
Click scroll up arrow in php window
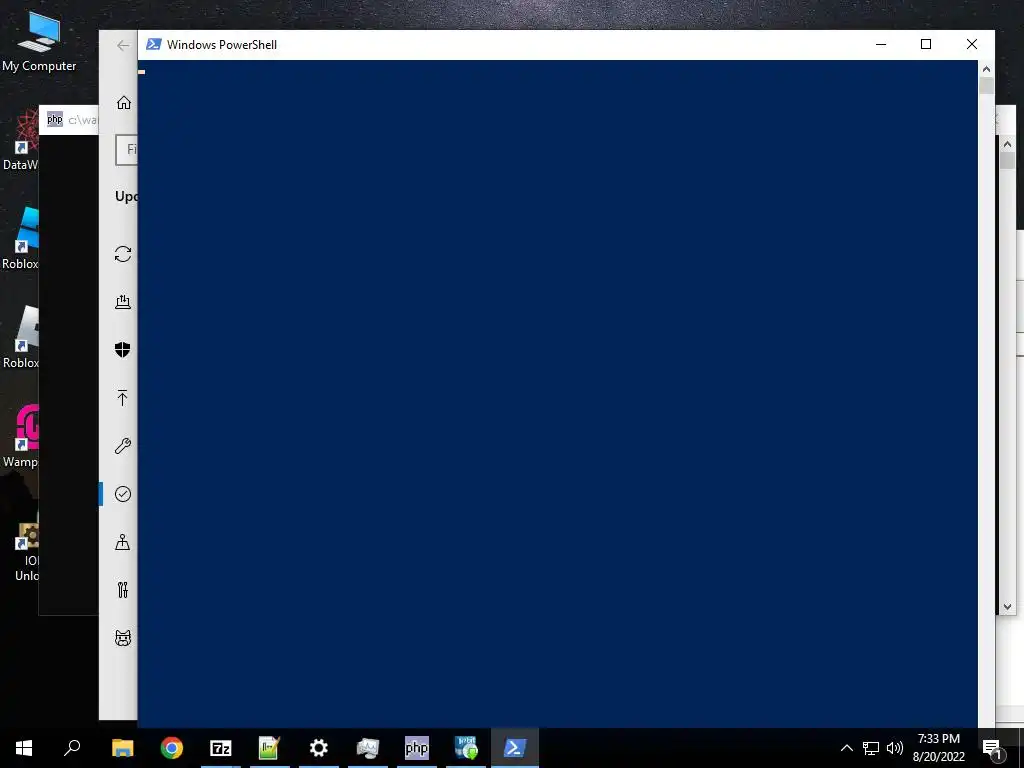click(x=1007, y=144)
